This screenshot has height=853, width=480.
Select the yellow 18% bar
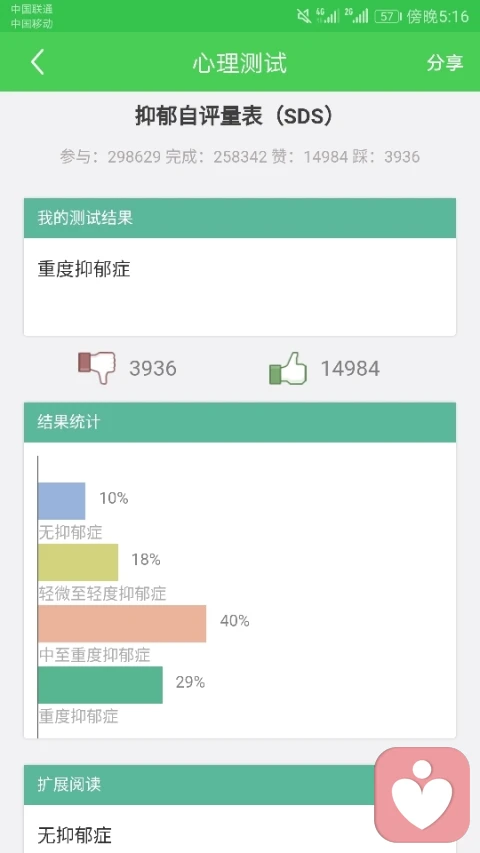pos(78,562)
